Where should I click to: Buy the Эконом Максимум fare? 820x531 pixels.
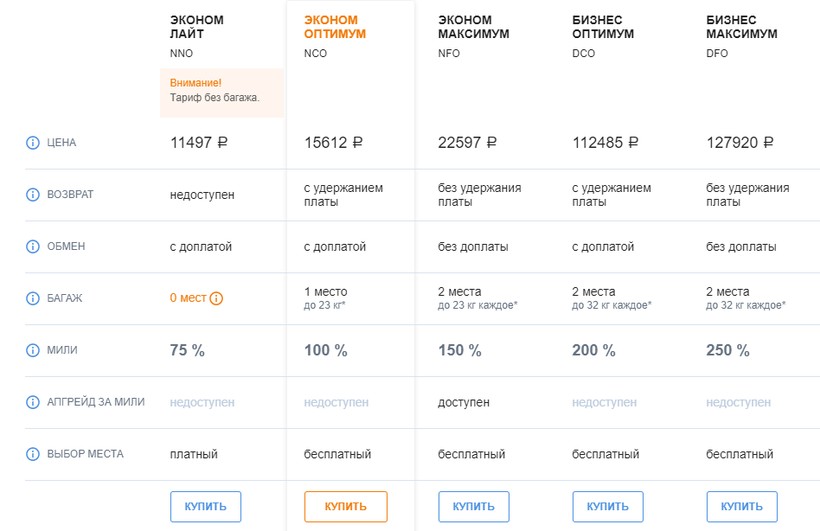473,506
